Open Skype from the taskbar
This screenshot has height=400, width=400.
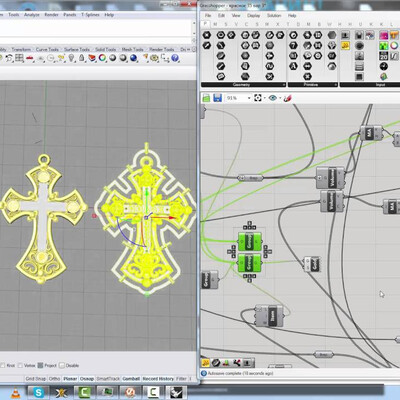(38, 393)
